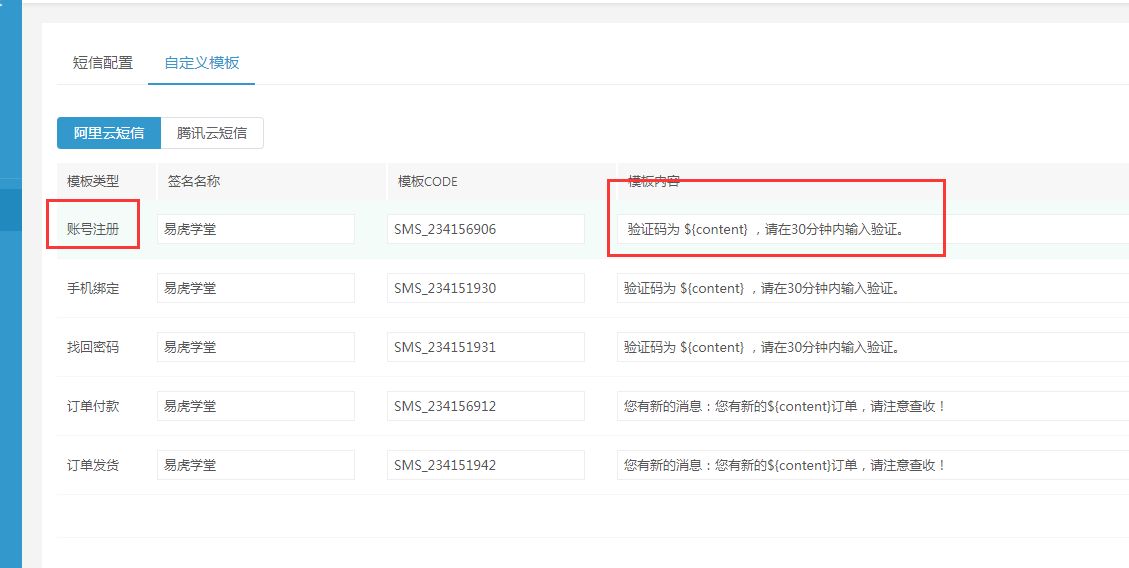
Task: Click the 签名名称 column header
Action: click(x=194, y=181)
